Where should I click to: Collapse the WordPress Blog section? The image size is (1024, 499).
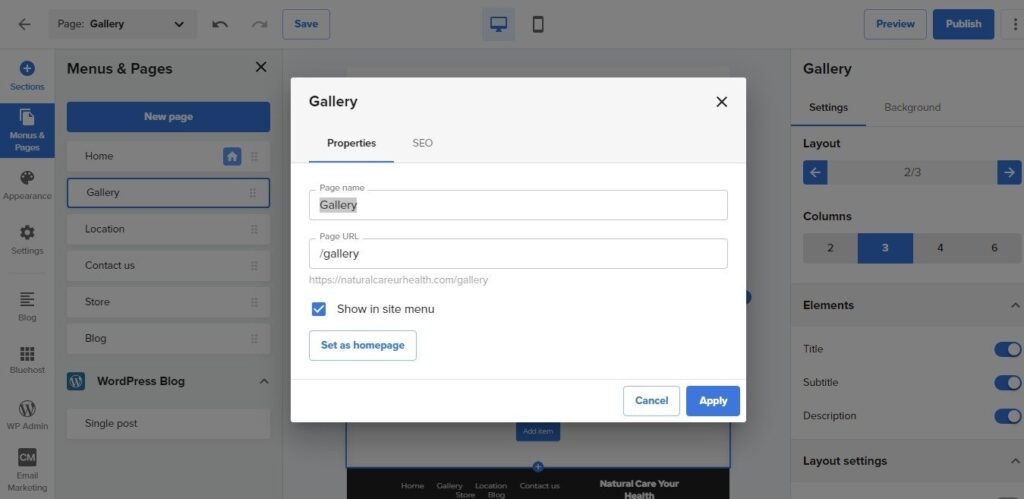264,381
